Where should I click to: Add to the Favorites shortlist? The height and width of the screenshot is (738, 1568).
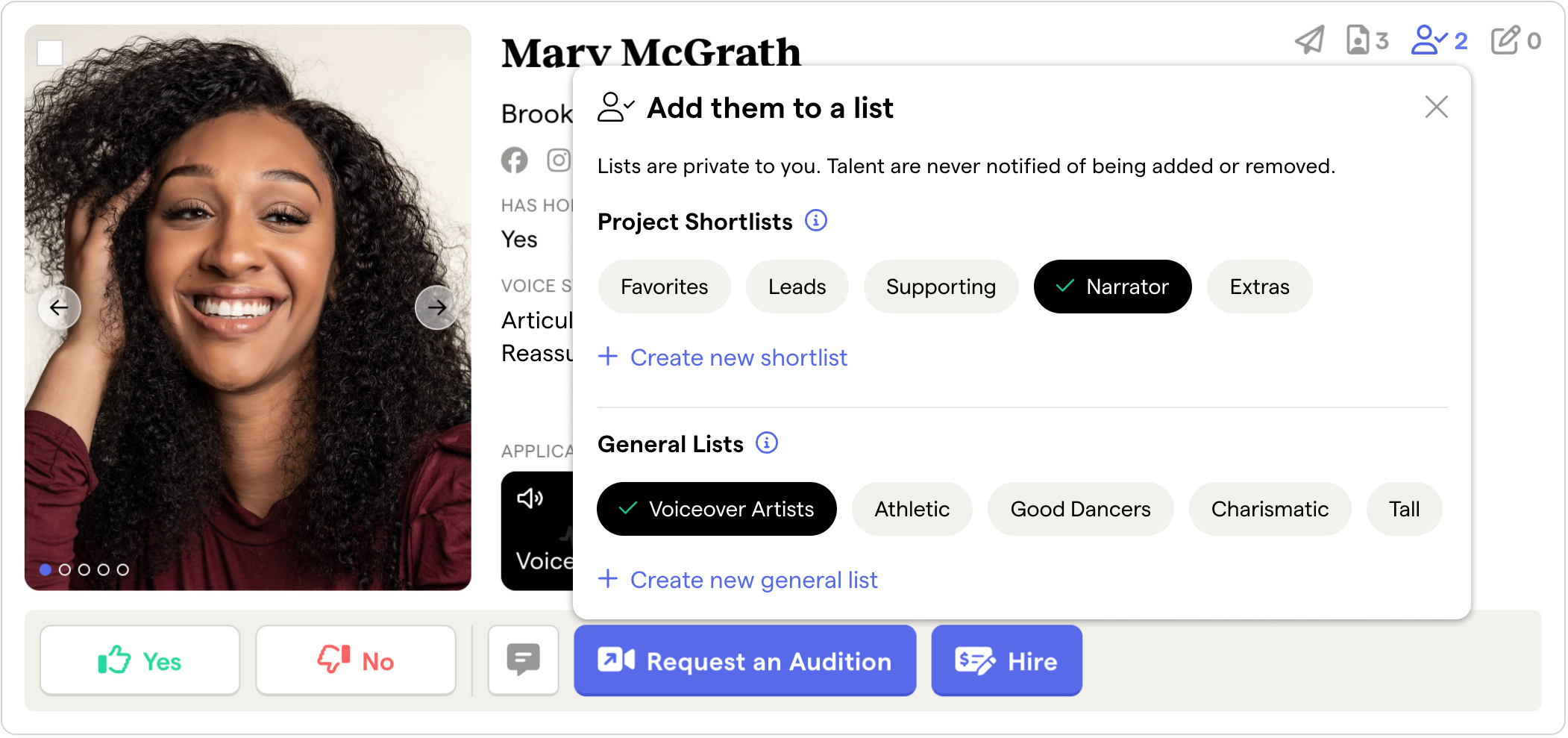[x=664, y=287]
